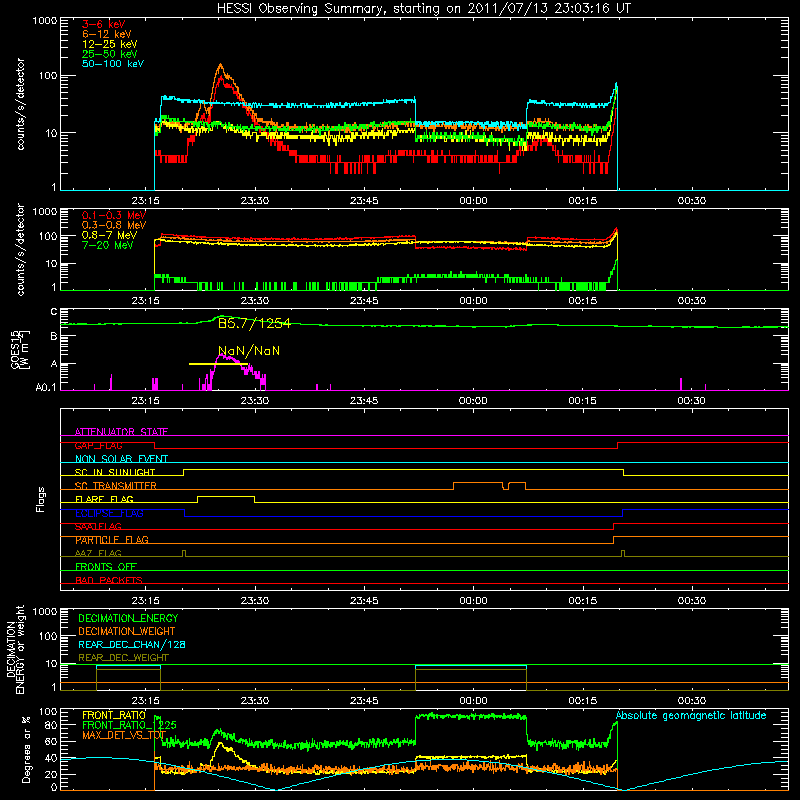Click the 'NaN/NaN' annotation in GOES panel
800x800 pixels.
point(249,351)
